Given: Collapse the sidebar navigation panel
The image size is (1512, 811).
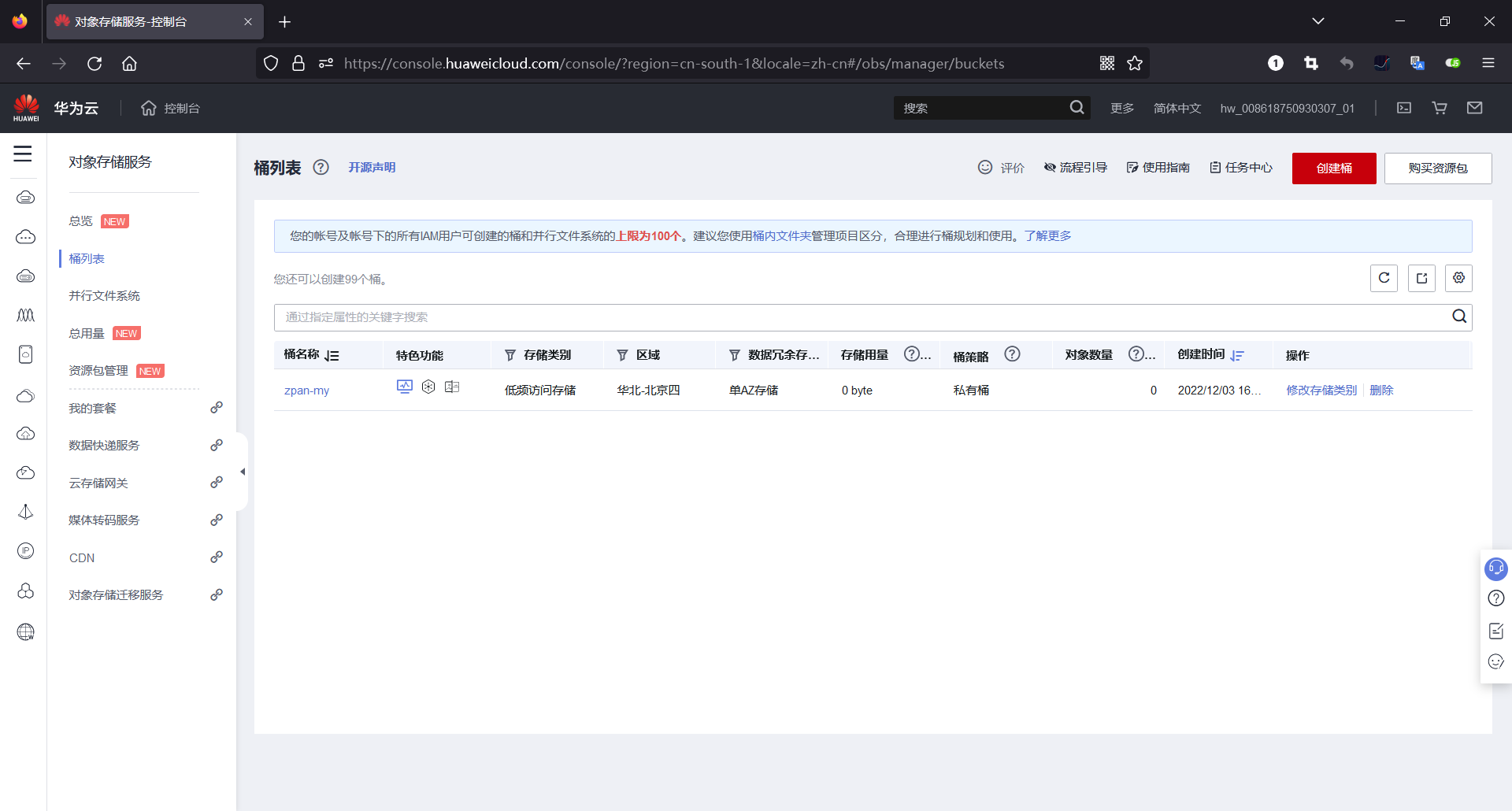Looking at the screenshot, I should click(x=243, y=472).
